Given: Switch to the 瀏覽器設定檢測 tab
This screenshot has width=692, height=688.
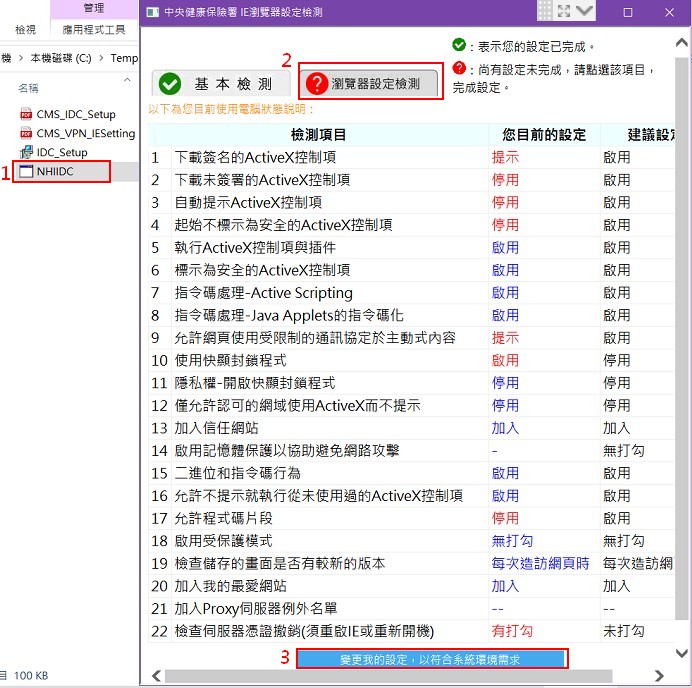Looking at the screenshot, I should pos(371,81).
